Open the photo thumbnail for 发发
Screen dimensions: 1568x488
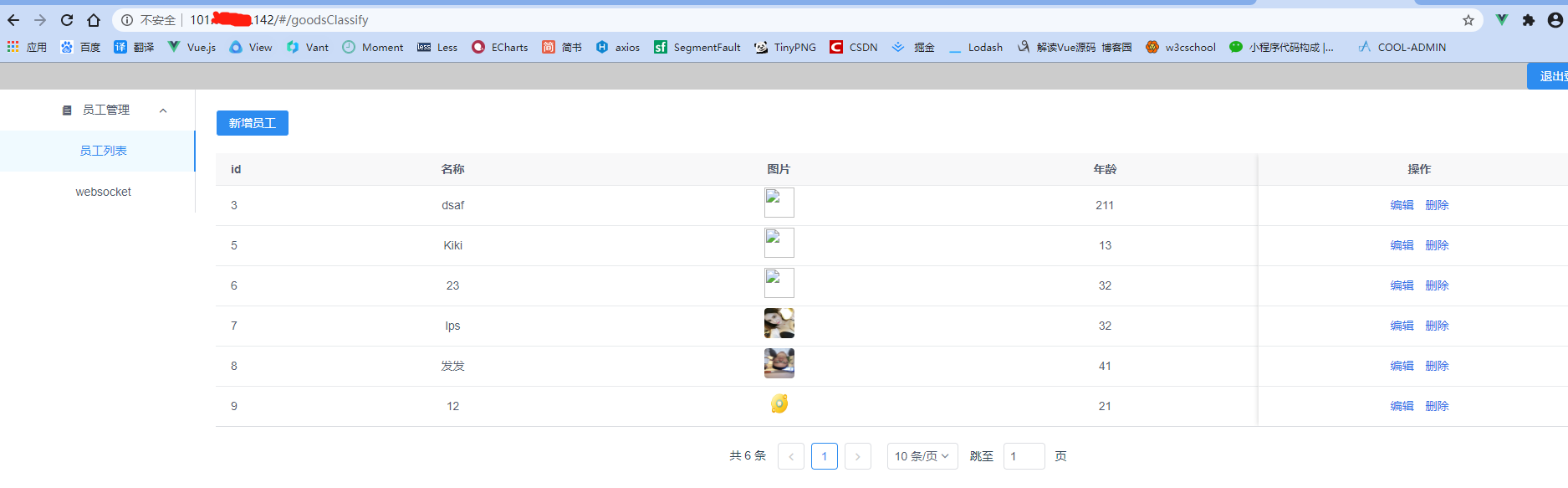[x=779, y=363]
